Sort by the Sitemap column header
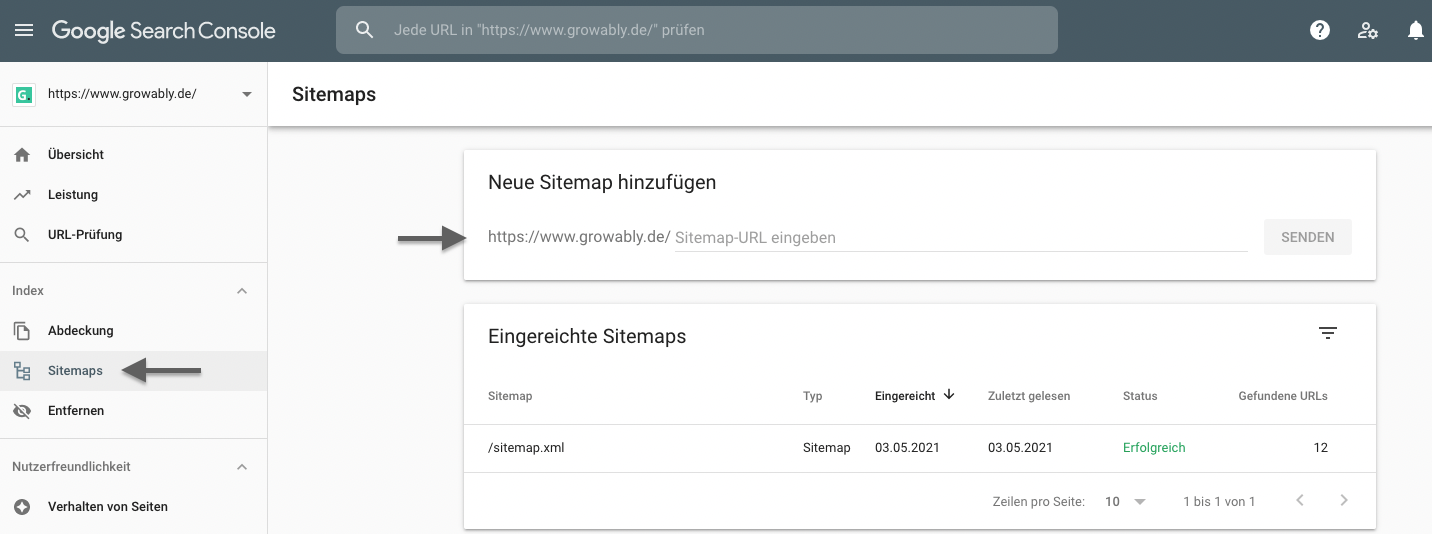This screenshot has width=1432, height=534. pyautogui.click(x=510, y=396)
